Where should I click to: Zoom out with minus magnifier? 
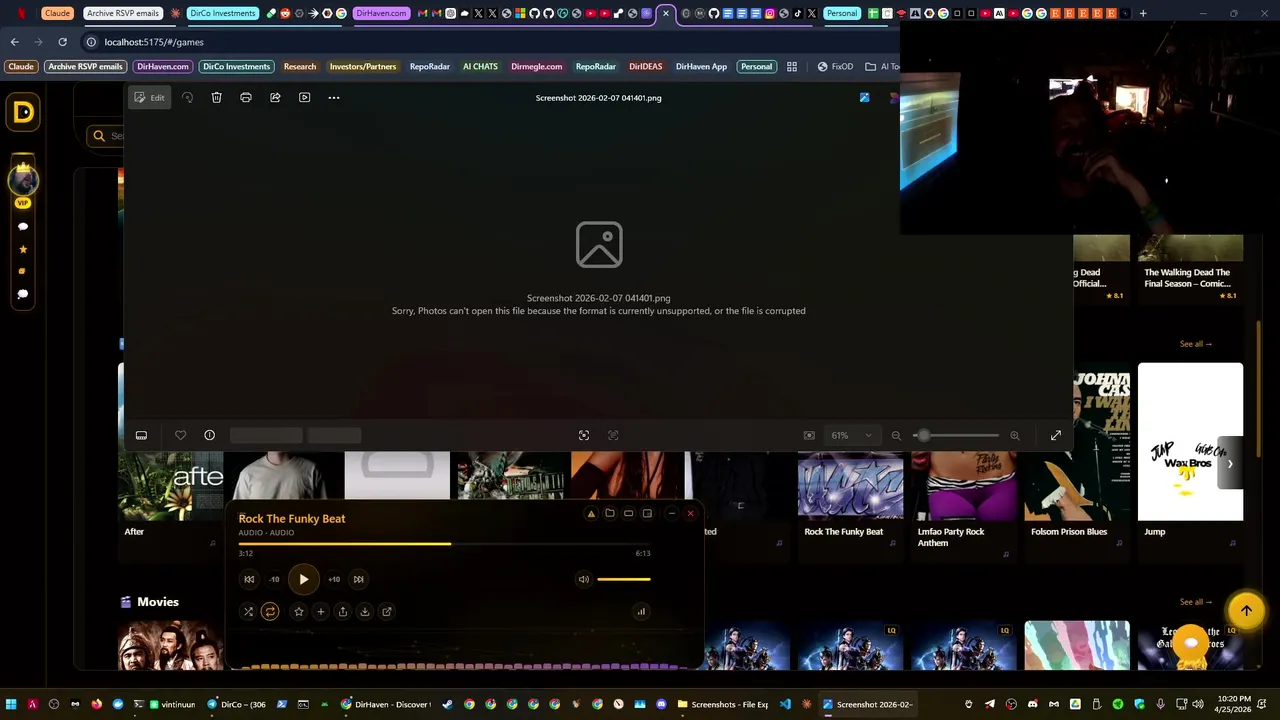pyautogui.click(x=896, y=435)
